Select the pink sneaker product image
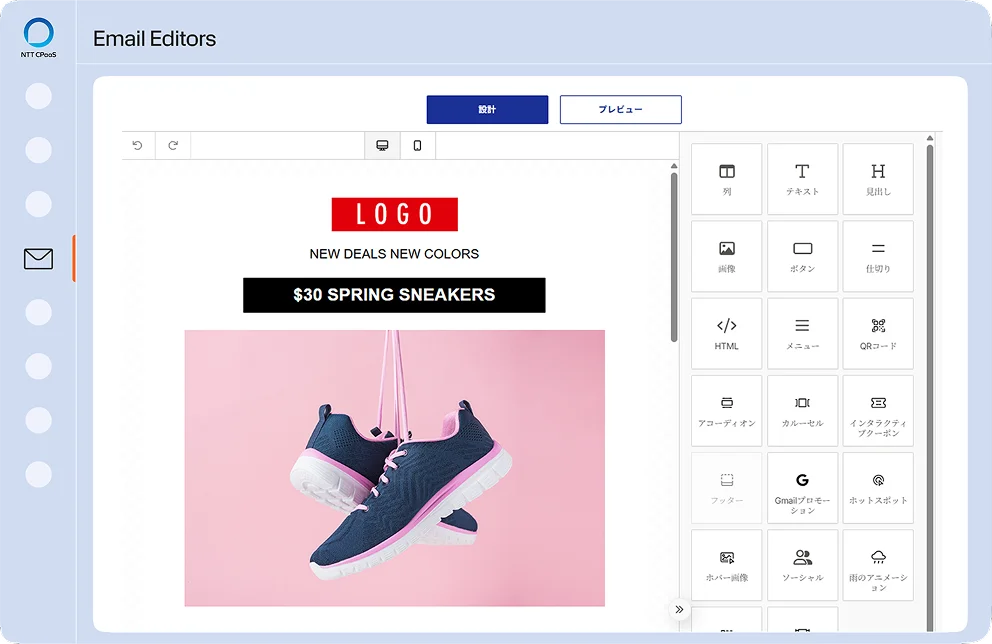This screenshot has height=644, width=992. pyautogui.click(x=395, y=468)
